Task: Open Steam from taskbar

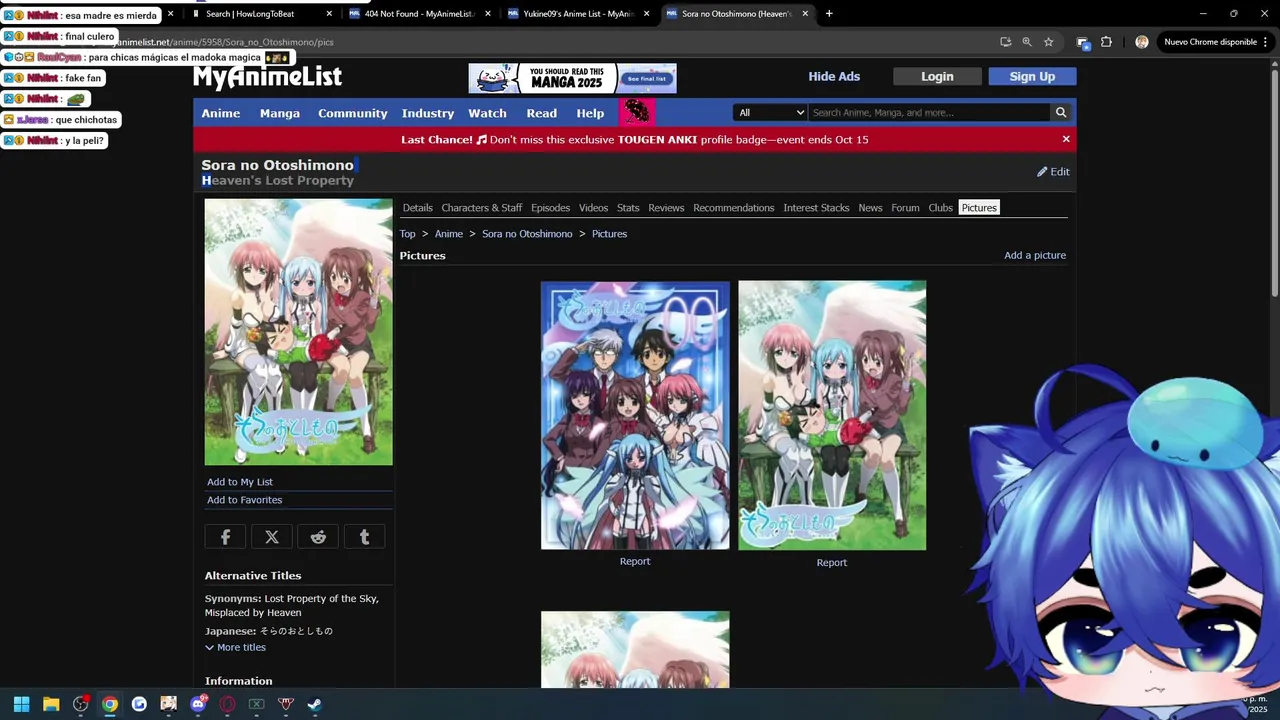Action: (x=314, y=704)
